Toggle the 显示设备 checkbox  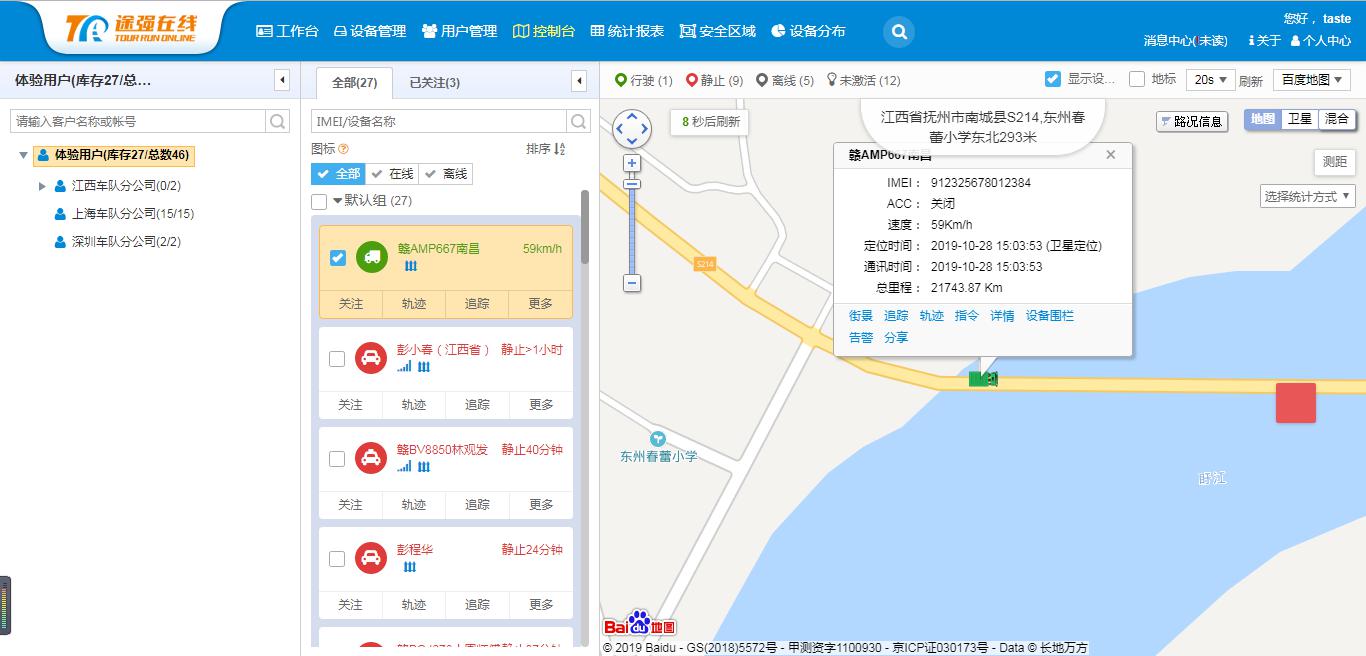coord(1052,79)
